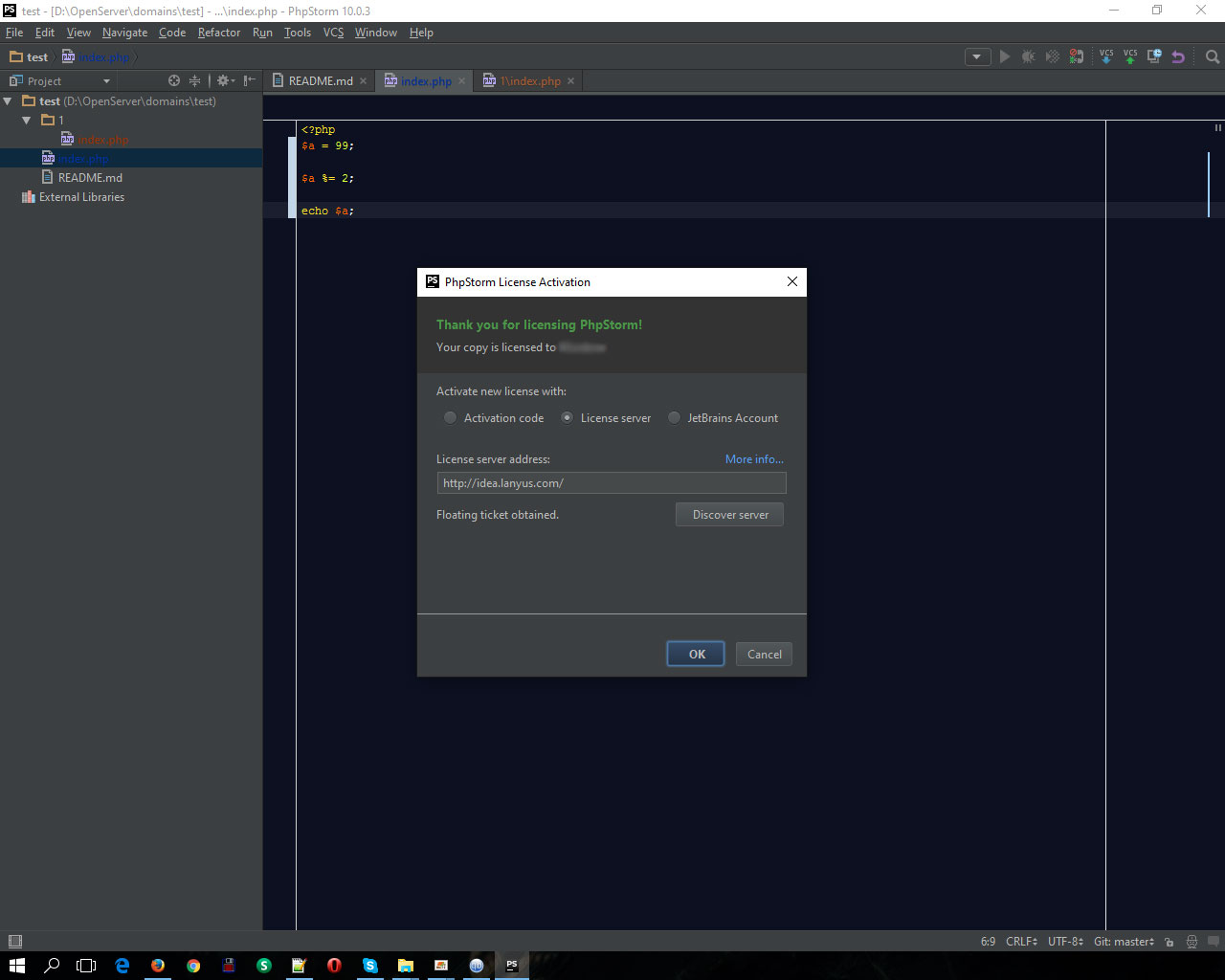Screen dimensions: 1225x980
Task: Click index.php breadcrumb in navigation bar
Action: [96, 57]
